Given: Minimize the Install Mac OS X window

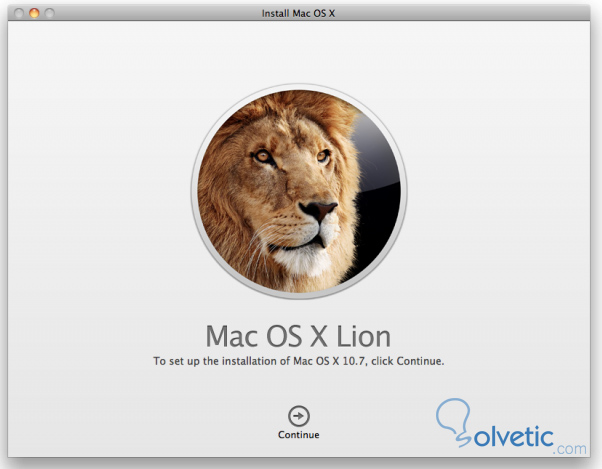Looking at the screenshot, I should (34, 13).
